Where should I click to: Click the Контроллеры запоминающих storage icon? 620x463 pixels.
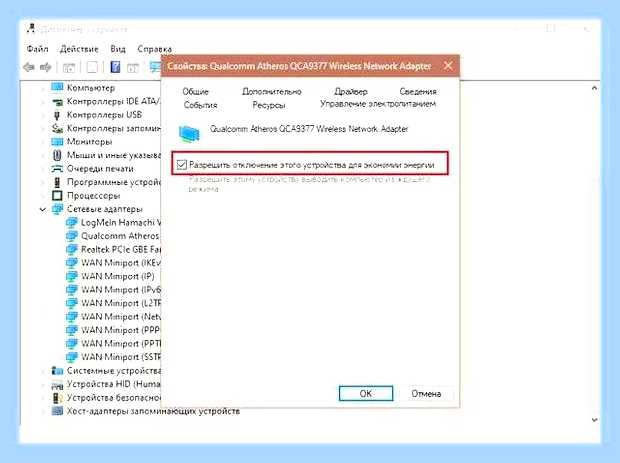click(x=57, y=128)
